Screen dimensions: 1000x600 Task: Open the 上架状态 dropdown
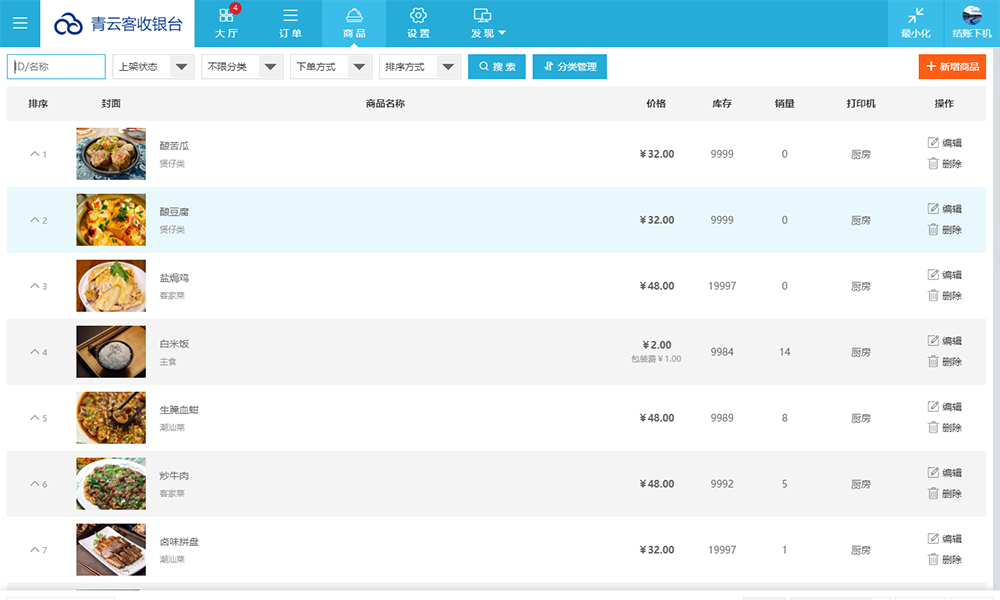(154, 66)
